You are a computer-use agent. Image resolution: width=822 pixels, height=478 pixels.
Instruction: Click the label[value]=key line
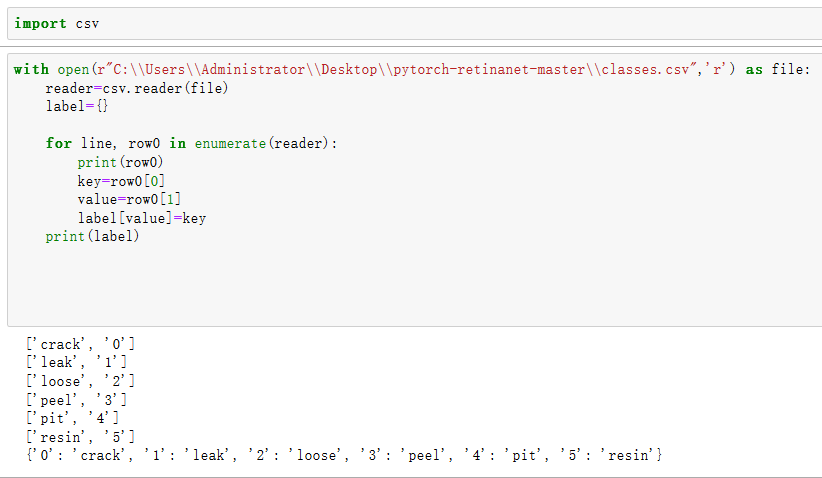[x=141, y=218]
